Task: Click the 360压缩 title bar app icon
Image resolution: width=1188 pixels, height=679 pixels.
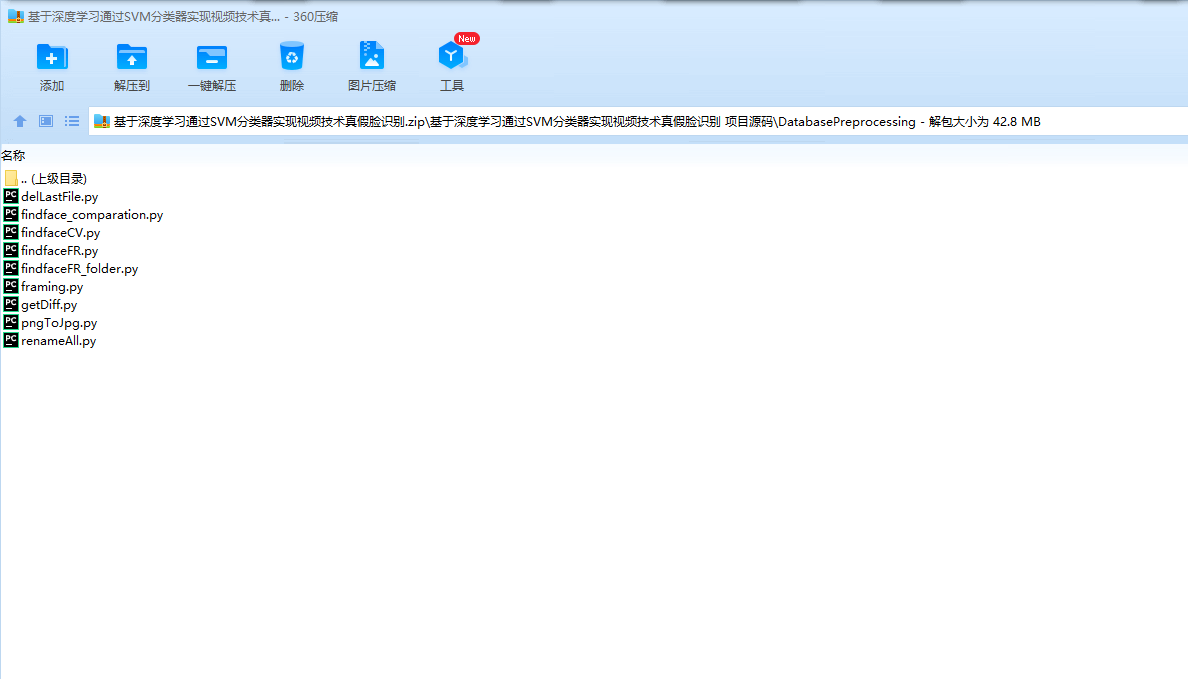Action: [x=16, y=16]
